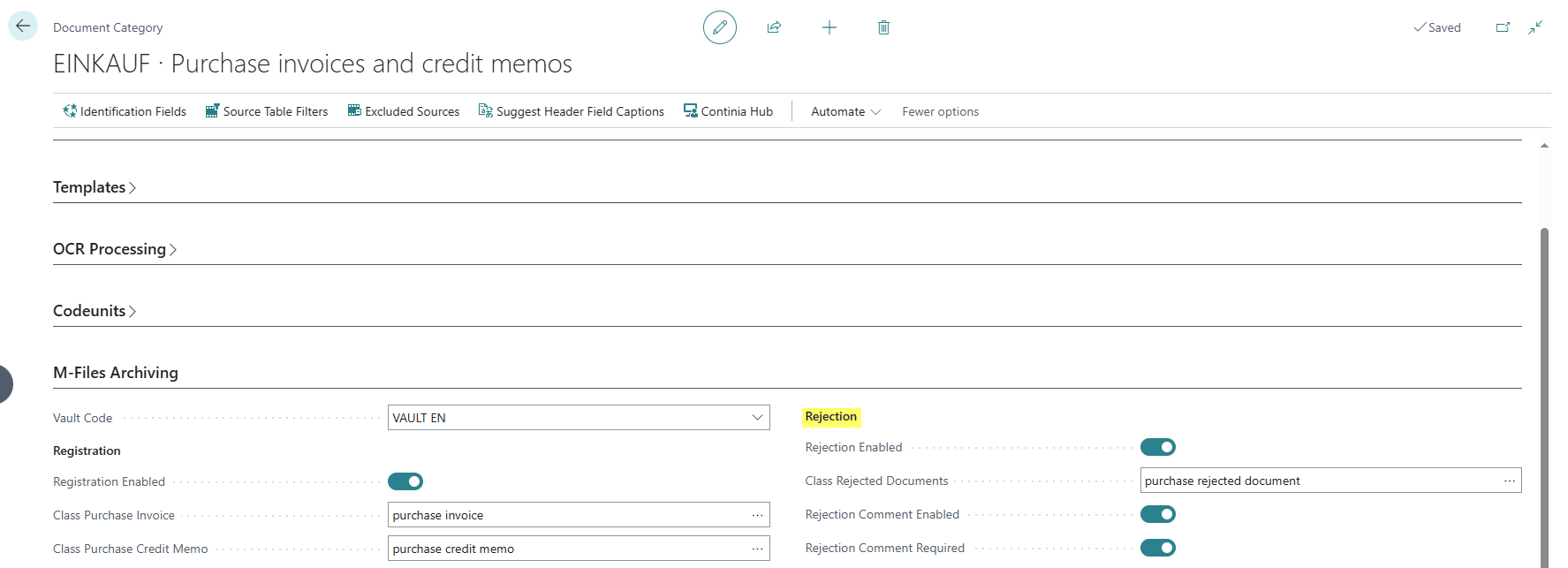Click the plus new record icon
Screen dimensions: 1568x568
(x=829, y=27)
